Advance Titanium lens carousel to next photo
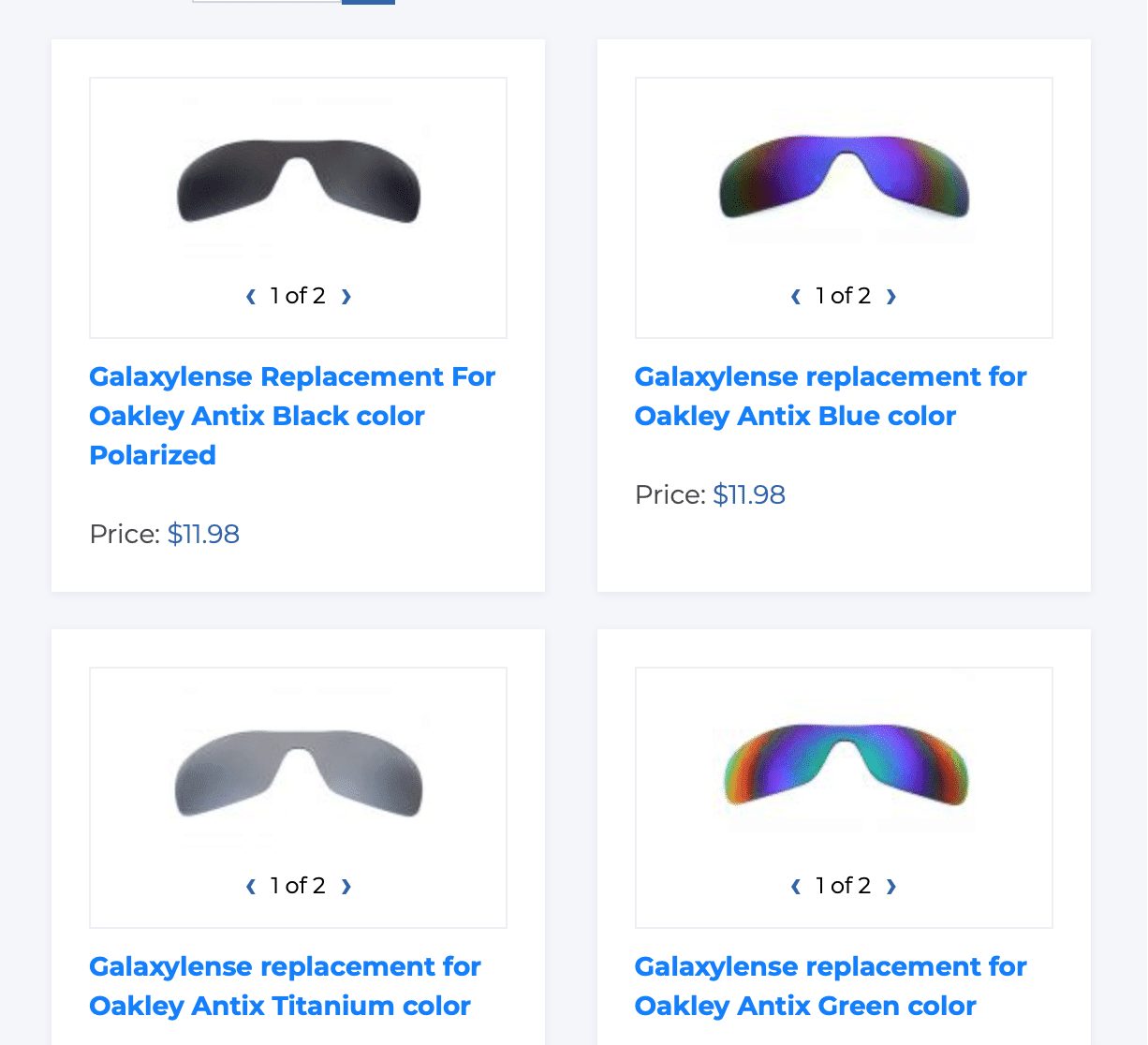The height and width of the screenshot is (1045, 1148). (x=346, y=886)
